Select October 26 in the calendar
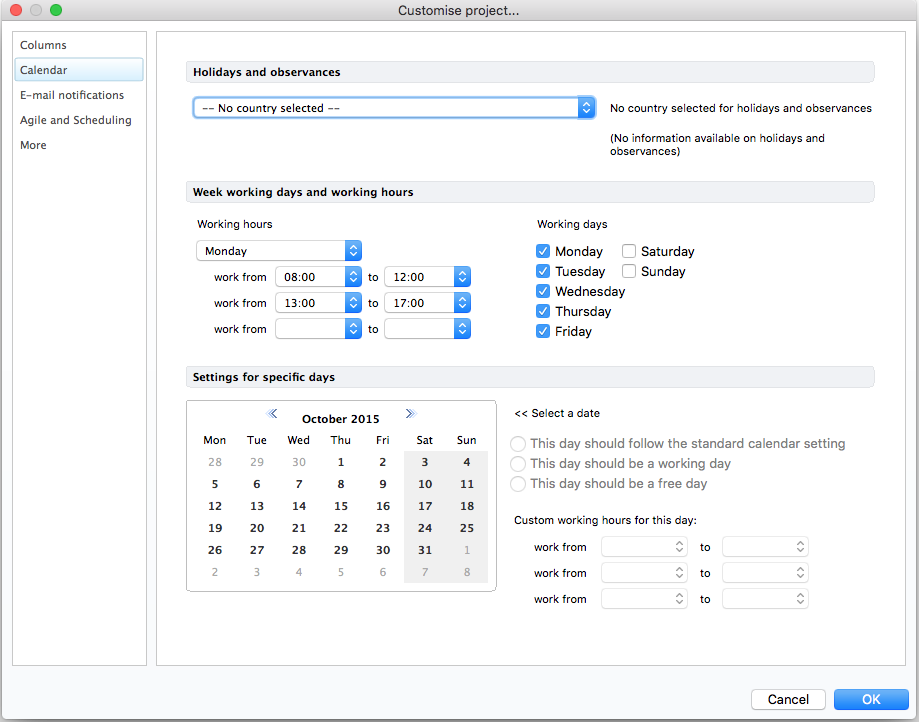Viewport: 919px width, 722px height. click(x=215, y=550)
